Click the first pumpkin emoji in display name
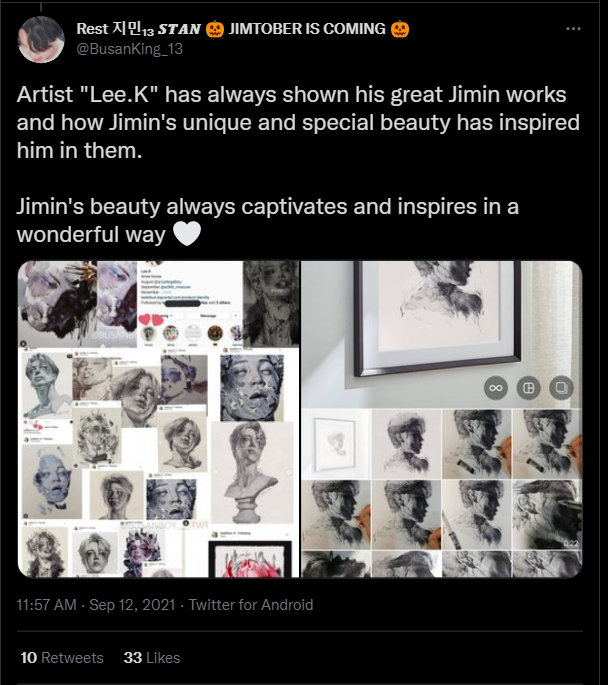This screenshot has height=685, width=608. [x=214, y=29]
